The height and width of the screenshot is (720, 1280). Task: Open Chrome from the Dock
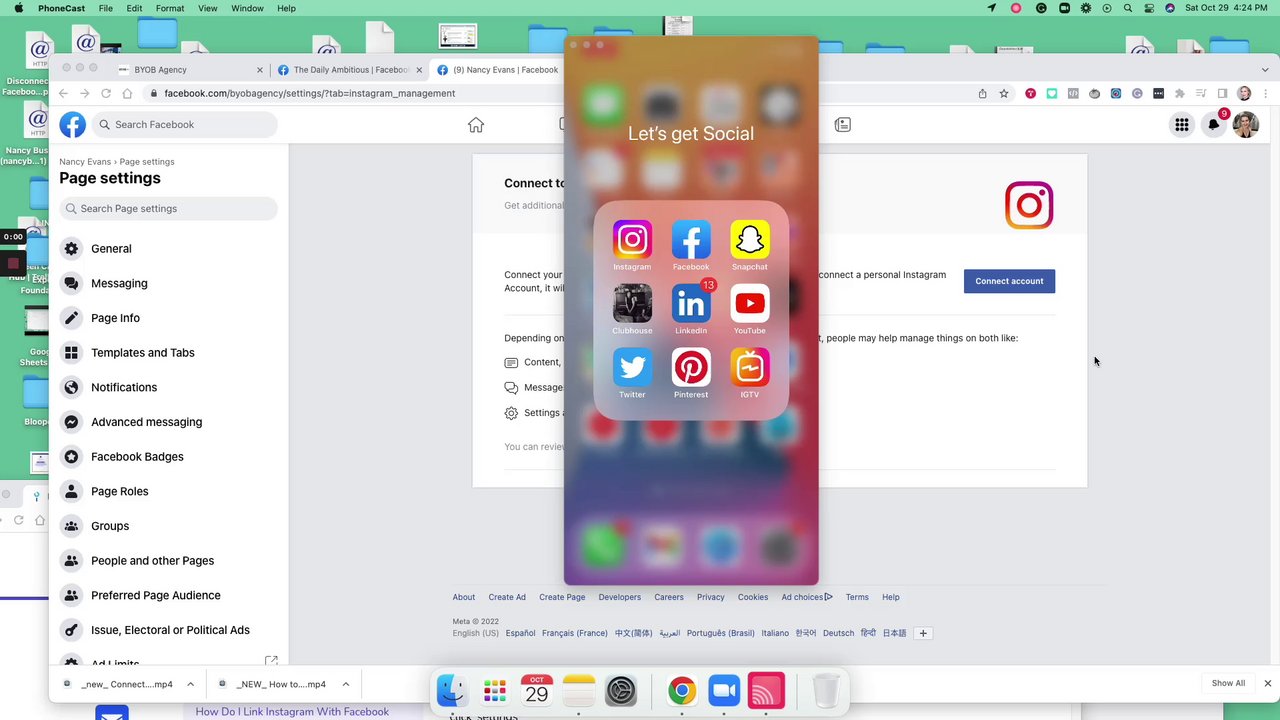[x=682, y=691]
